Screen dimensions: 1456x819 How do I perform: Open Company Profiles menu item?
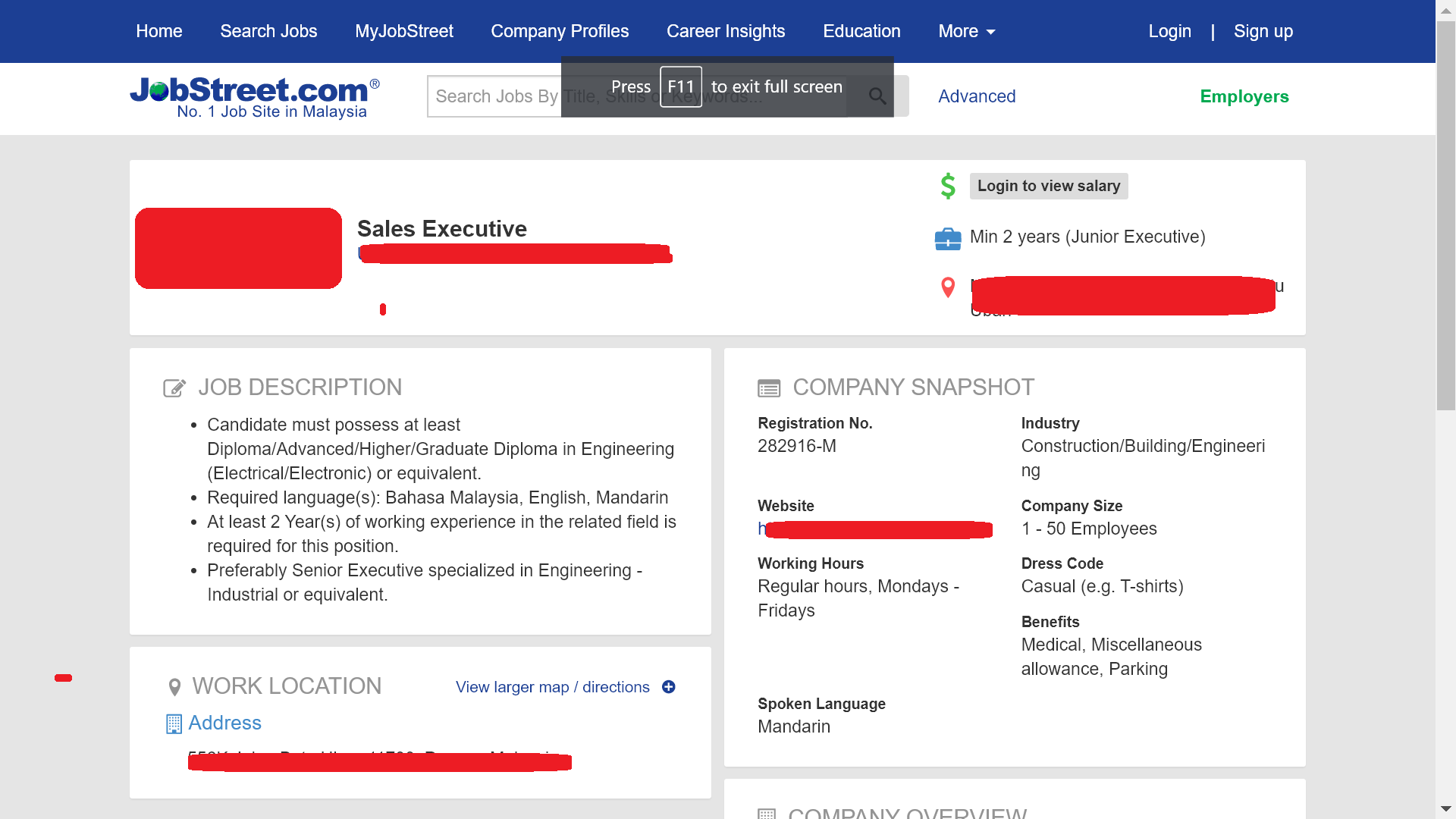[560, 31]
